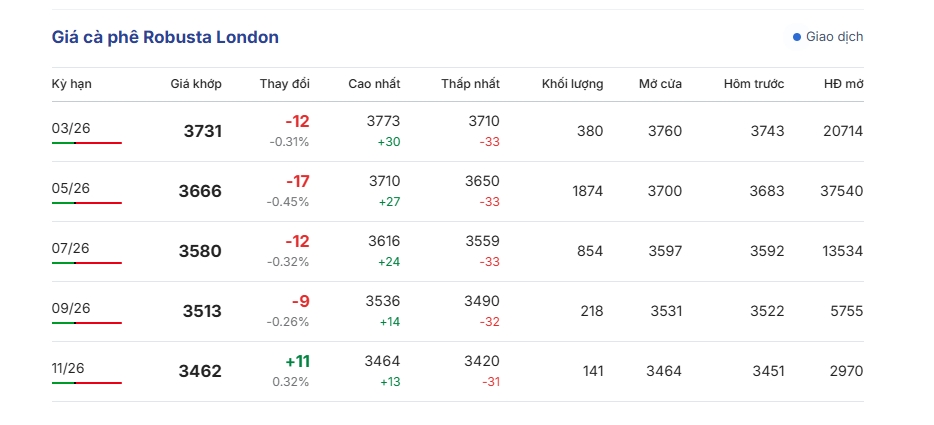Screen dimensions: 934x425
Task: Click the 1874 volume value
Action: click(x=587, y=191)
